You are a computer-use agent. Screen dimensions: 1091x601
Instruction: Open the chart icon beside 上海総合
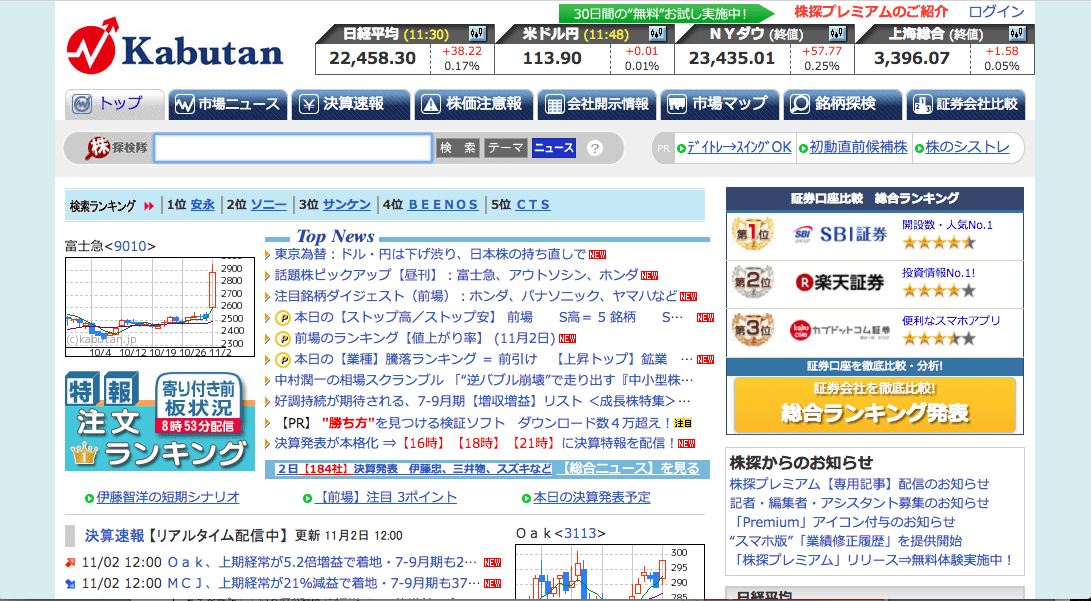click(1015, 34)
